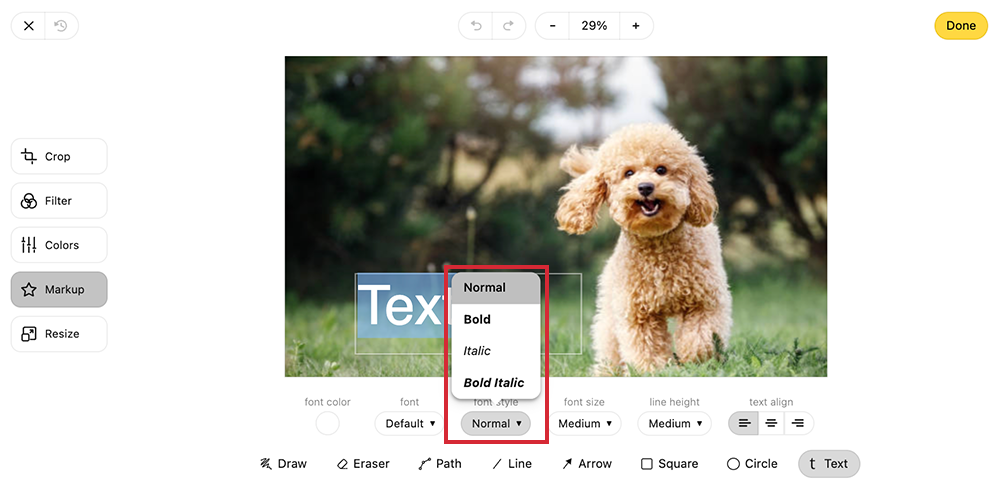Align text to the center
The image size is (1000, 488).
coord(771,424)
